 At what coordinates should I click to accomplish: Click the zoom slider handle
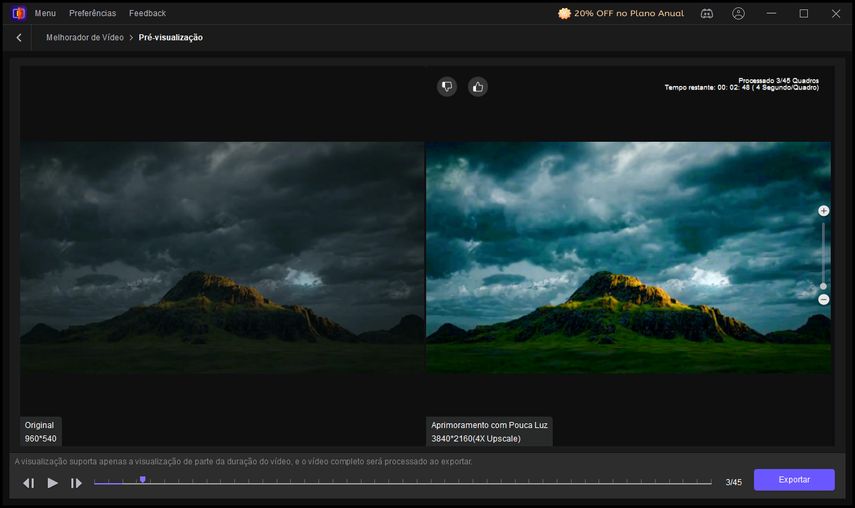(x=823, y=286)
